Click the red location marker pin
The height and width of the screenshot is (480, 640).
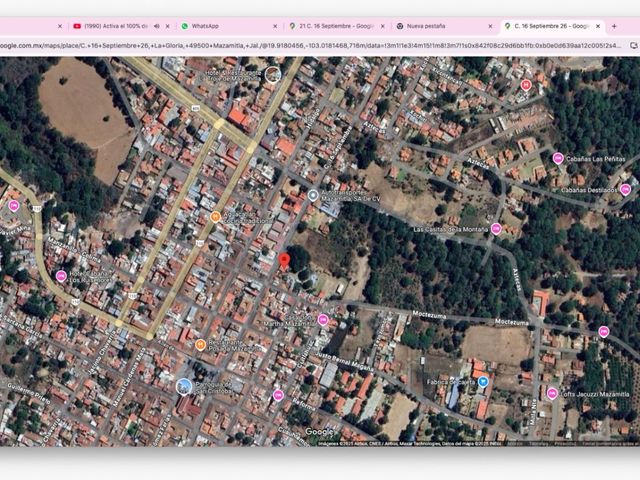(284, 261)
